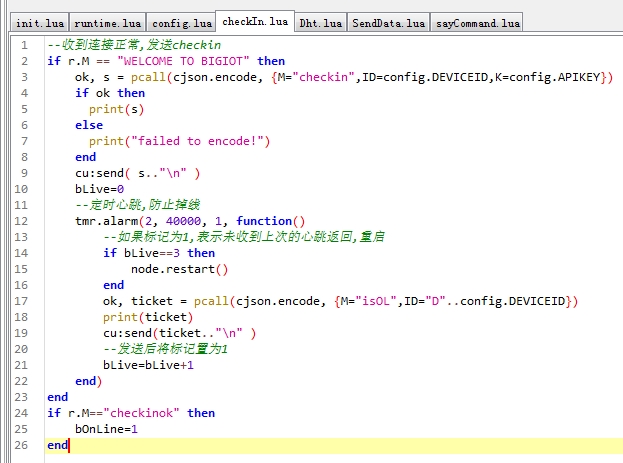Click line number 26 in the gutter
623x463 pixels.
click(21, 445)
